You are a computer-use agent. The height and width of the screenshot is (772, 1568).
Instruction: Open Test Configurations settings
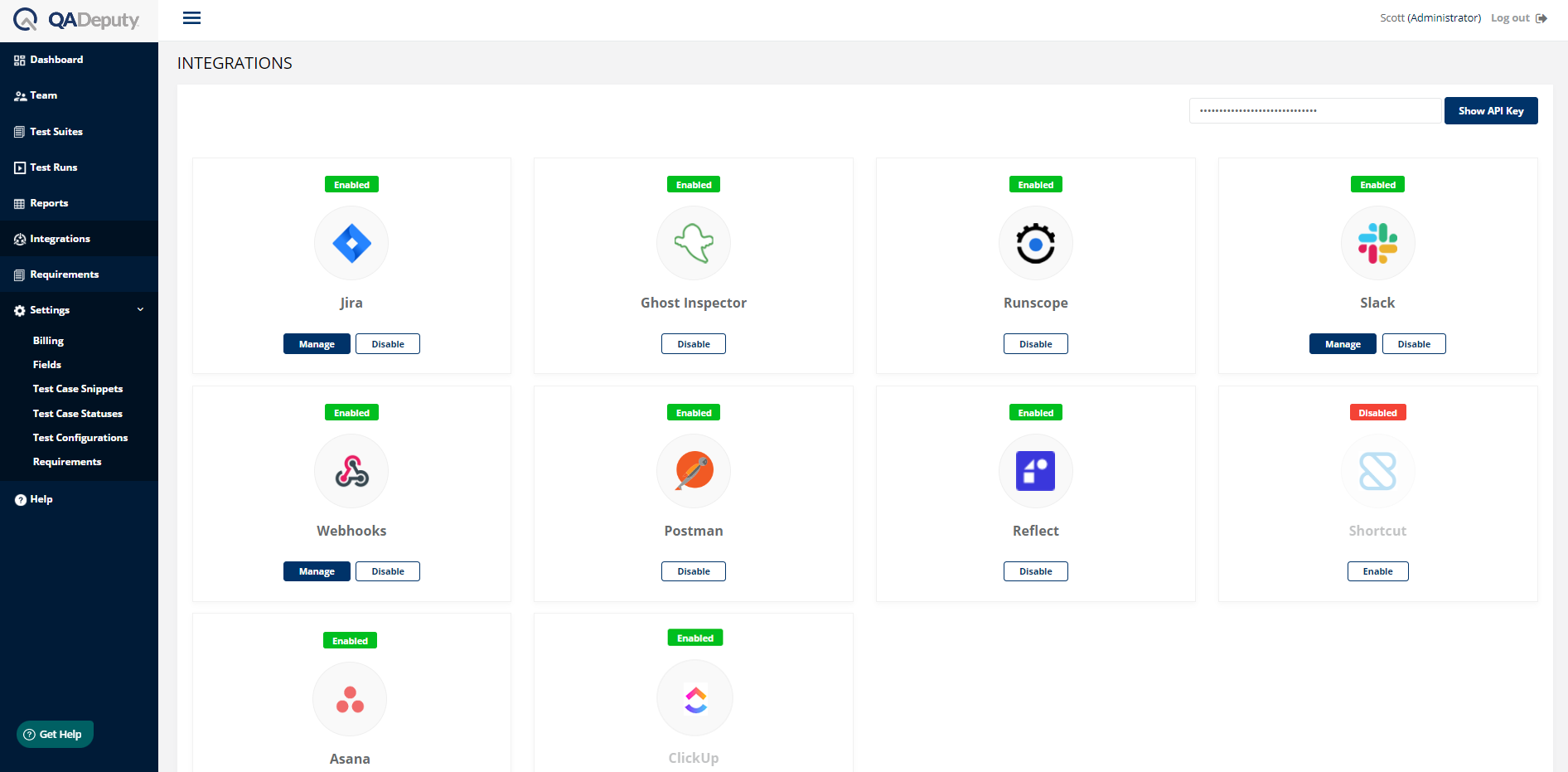point(80,438)
